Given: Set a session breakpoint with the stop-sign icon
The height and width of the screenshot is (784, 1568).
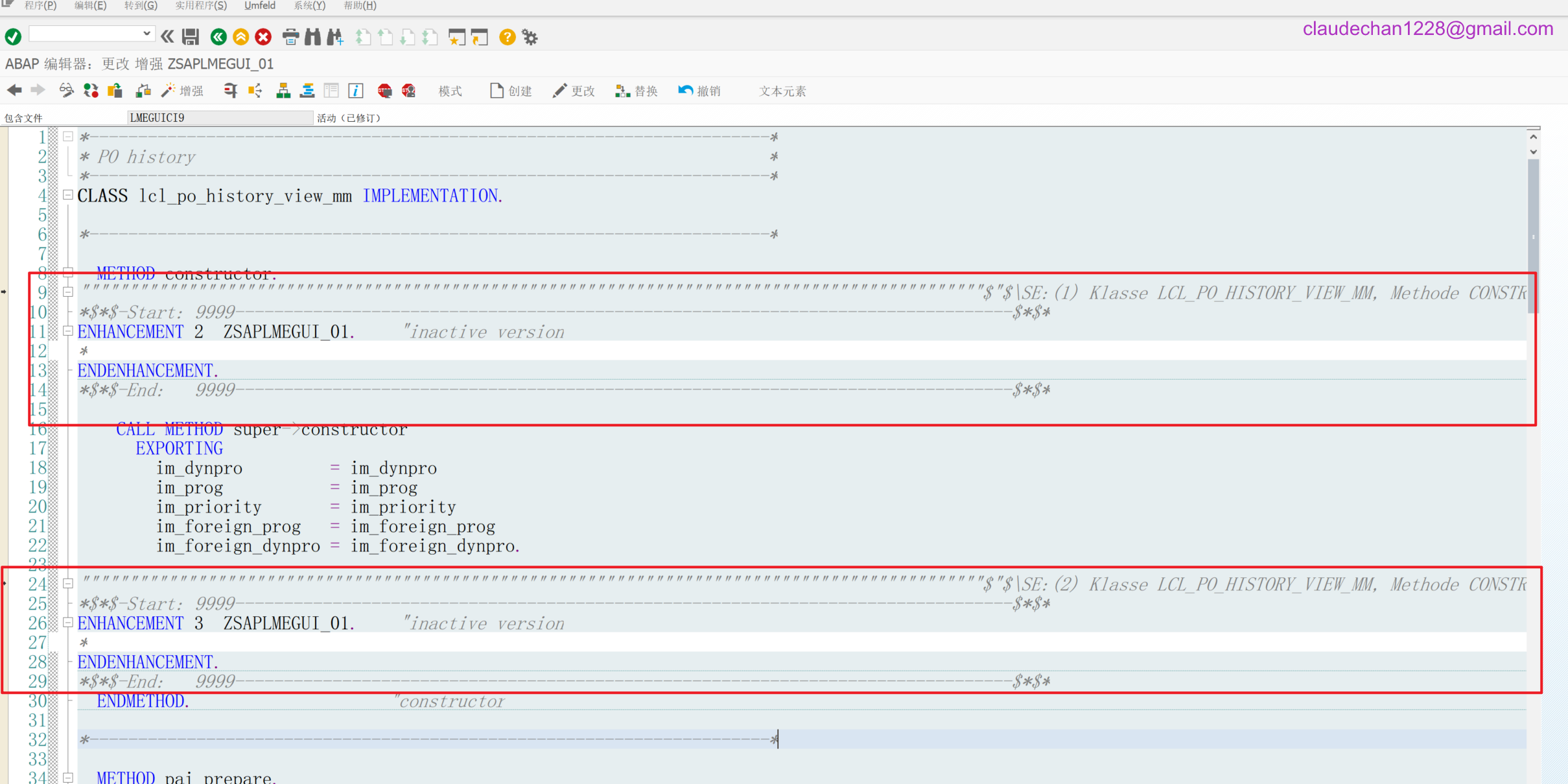Looking at the screenshot, I should point(384,91).
